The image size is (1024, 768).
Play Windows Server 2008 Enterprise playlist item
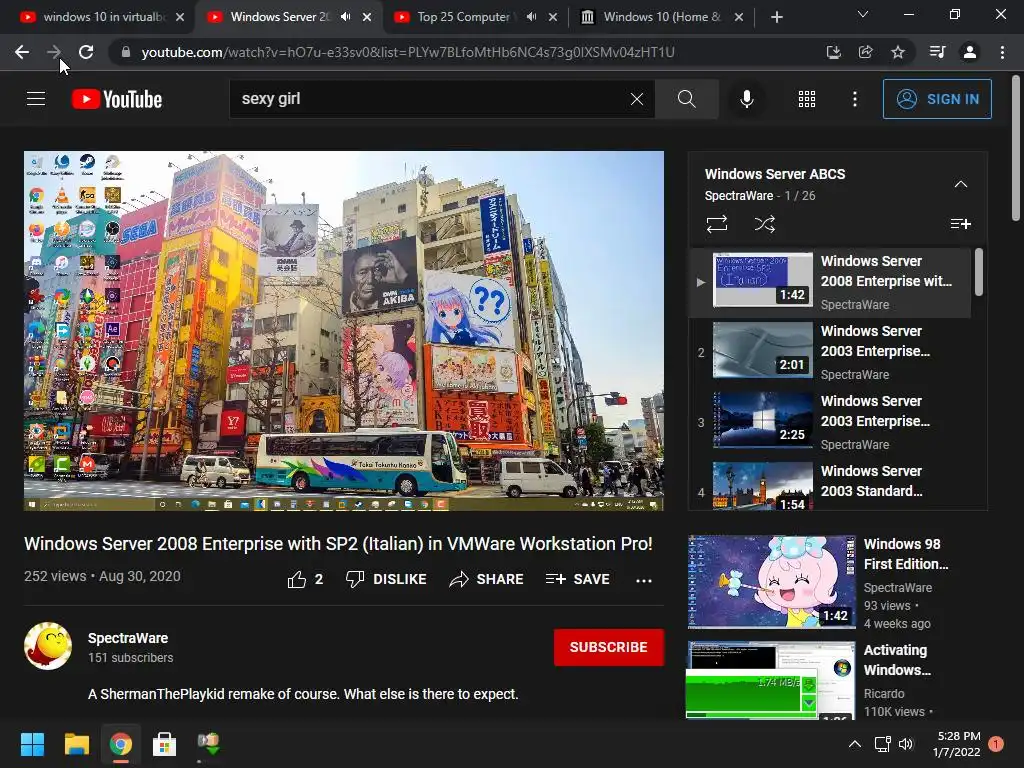tap(830, 282)
